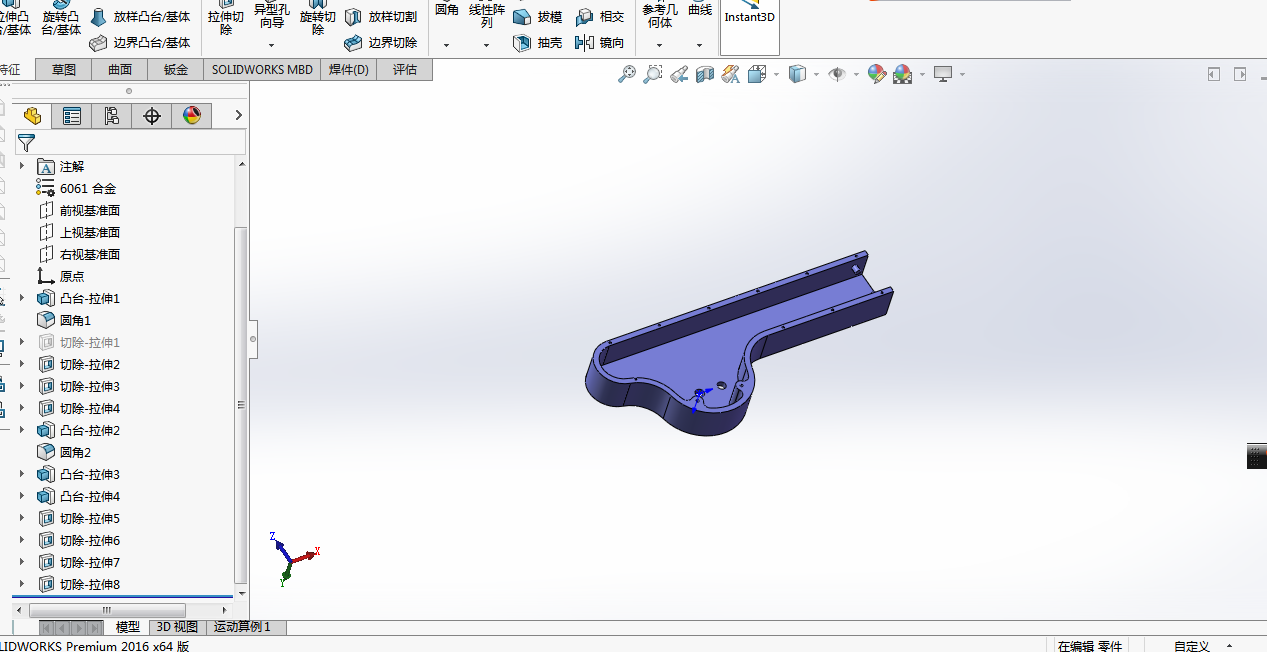Select FeatureManager design tree tab icon

[x=32, y=116]
